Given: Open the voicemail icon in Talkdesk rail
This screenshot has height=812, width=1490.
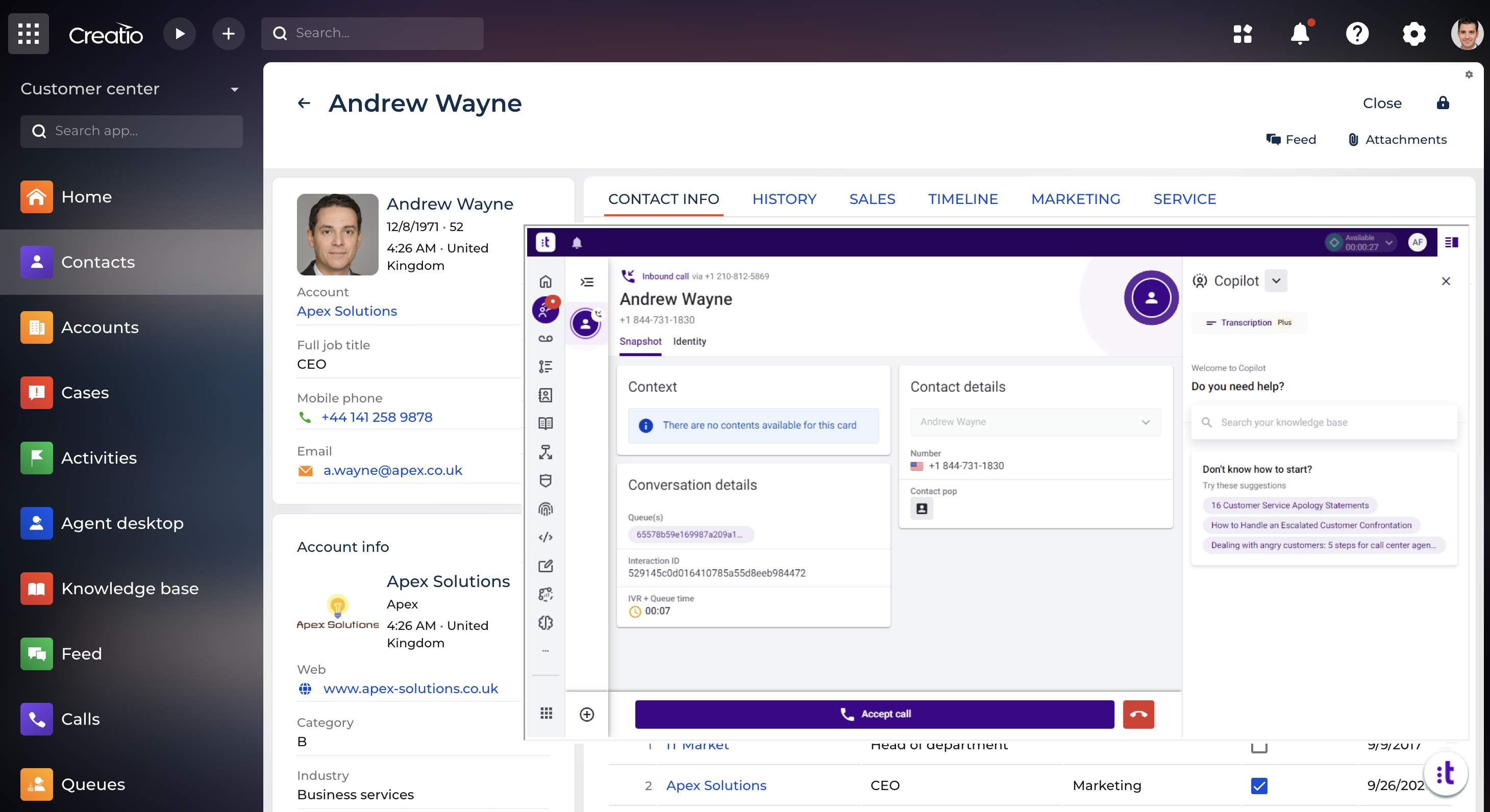Looking at the screenshot, I should pyautogui.click(x=545, y=338).
